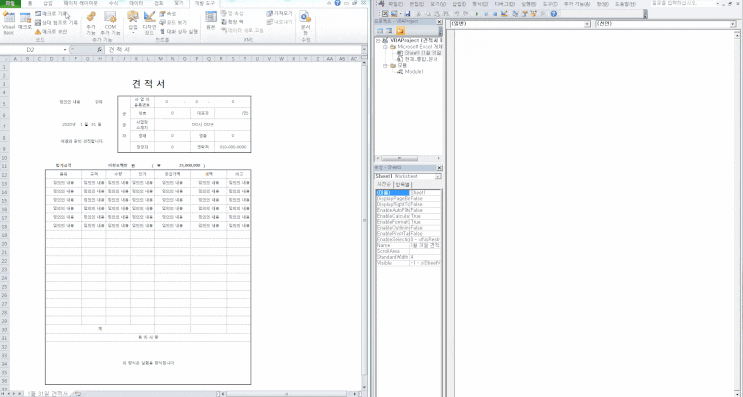Expand the formula bar
The height and width of the screenshot is (397, 743).
364,50
